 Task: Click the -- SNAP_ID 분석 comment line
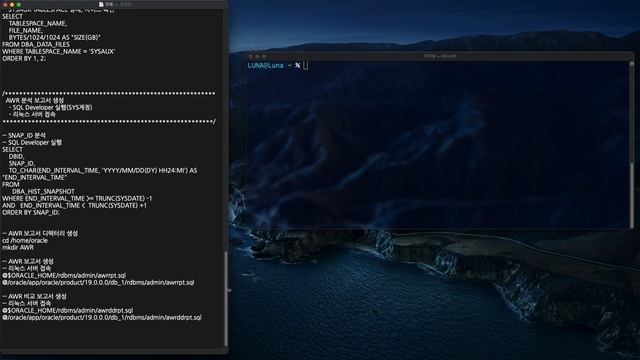(24, 136)
